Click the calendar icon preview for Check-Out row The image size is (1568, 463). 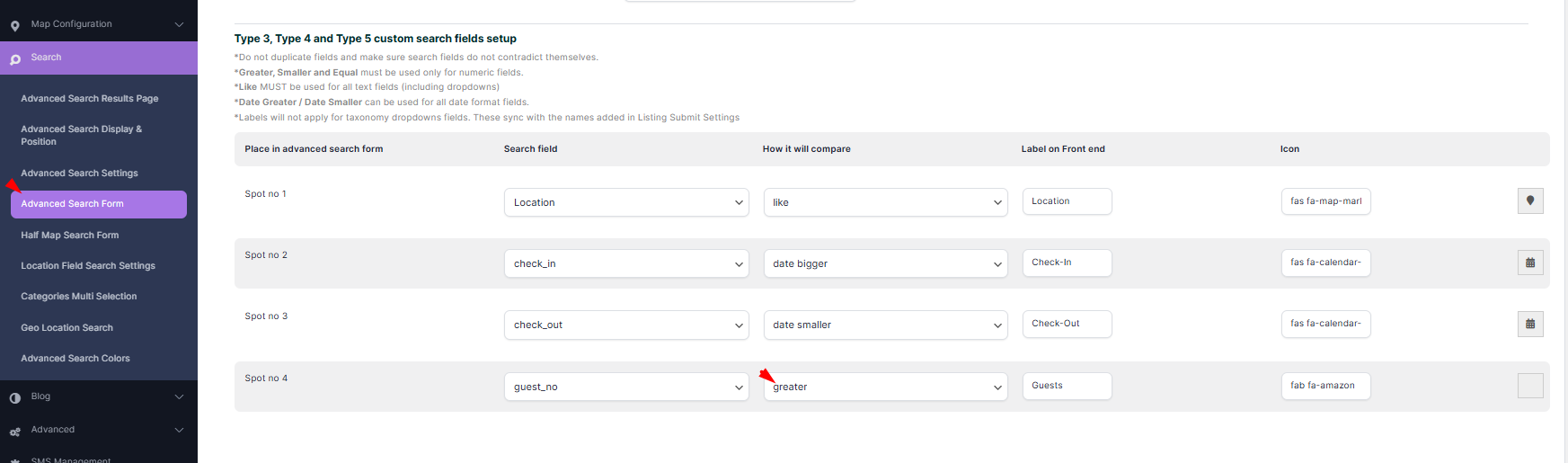tap(1529, 324)
